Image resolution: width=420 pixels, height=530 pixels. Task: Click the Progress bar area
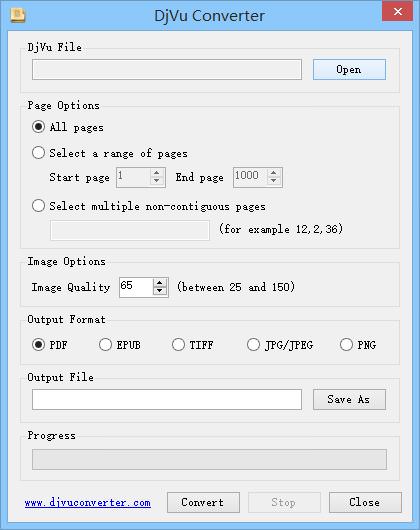tap(209, 459)
